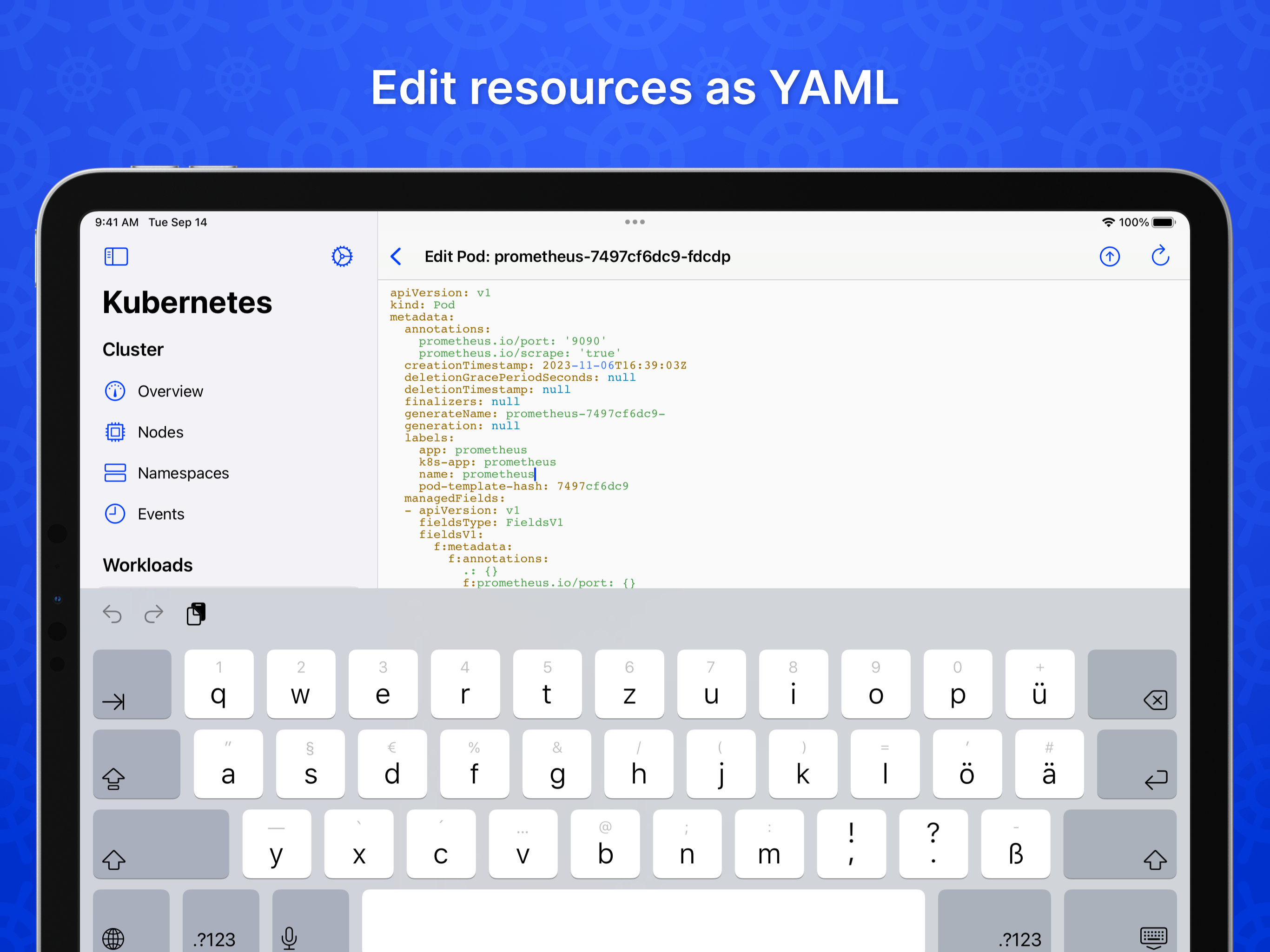
Task: Select the Events clock icon
Action: 115,513
